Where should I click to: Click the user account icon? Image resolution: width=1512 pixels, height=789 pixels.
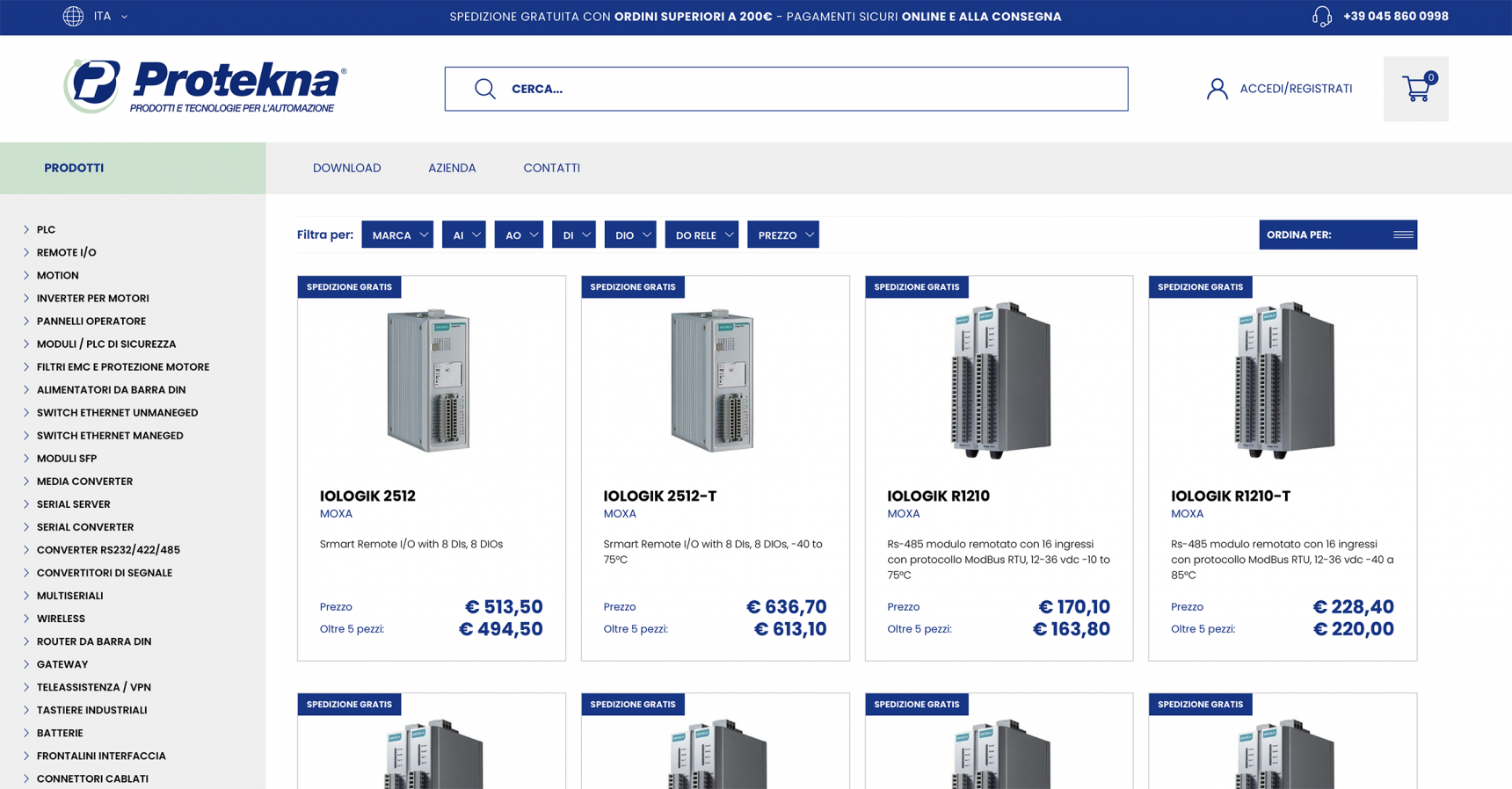tap(1217, 89)
